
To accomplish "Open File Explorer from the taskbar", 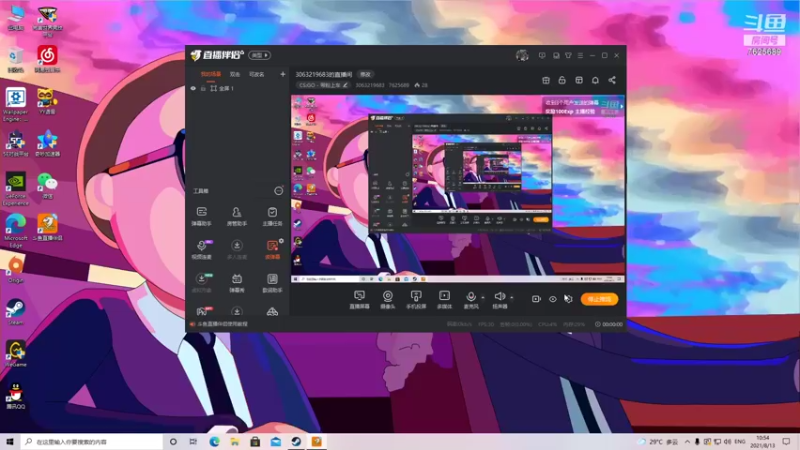I will point(234,441).
